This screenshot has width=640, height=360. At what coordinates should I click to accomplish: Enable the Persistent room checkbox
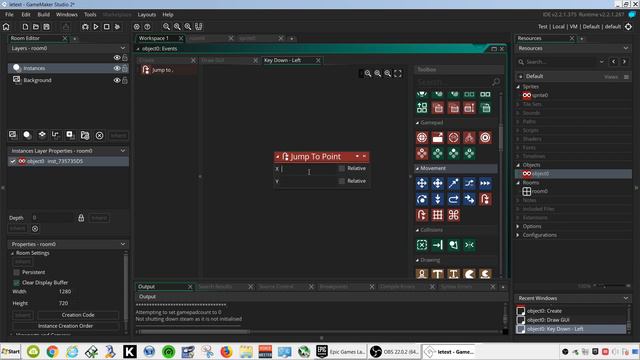click(16, 272)
